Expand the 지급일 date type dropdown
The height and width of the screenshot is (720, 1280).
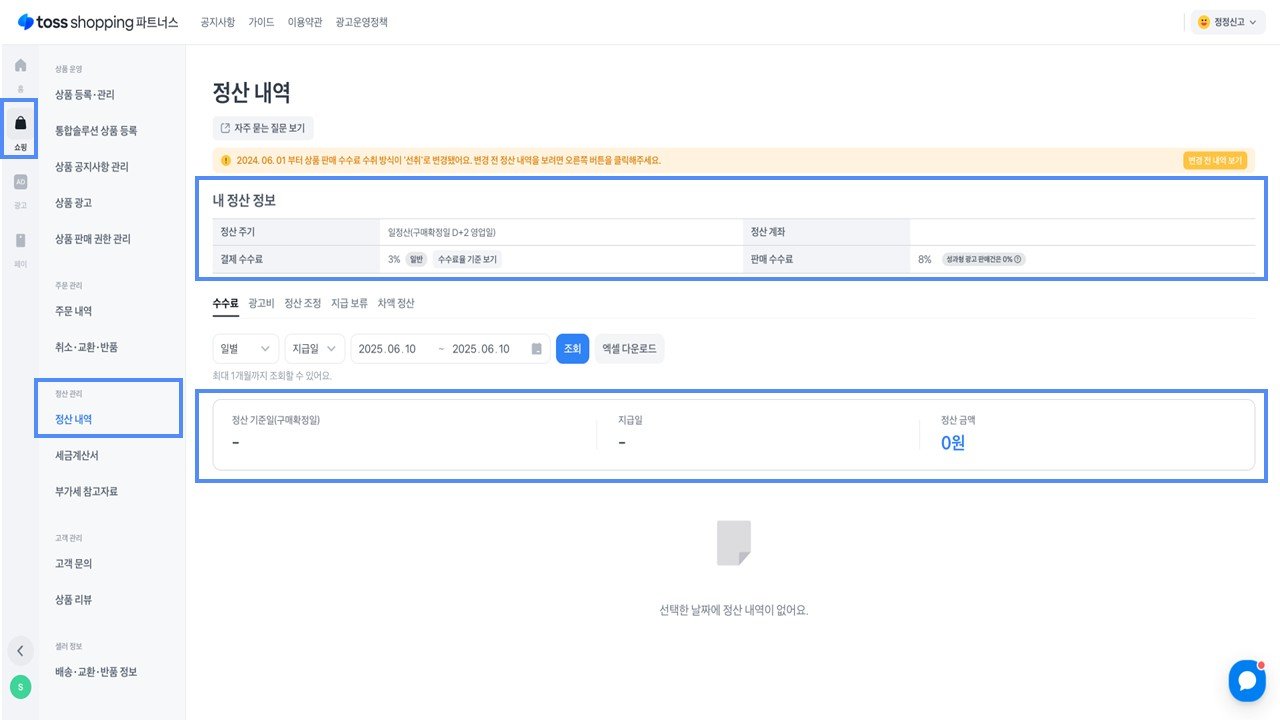coord(315,349)
